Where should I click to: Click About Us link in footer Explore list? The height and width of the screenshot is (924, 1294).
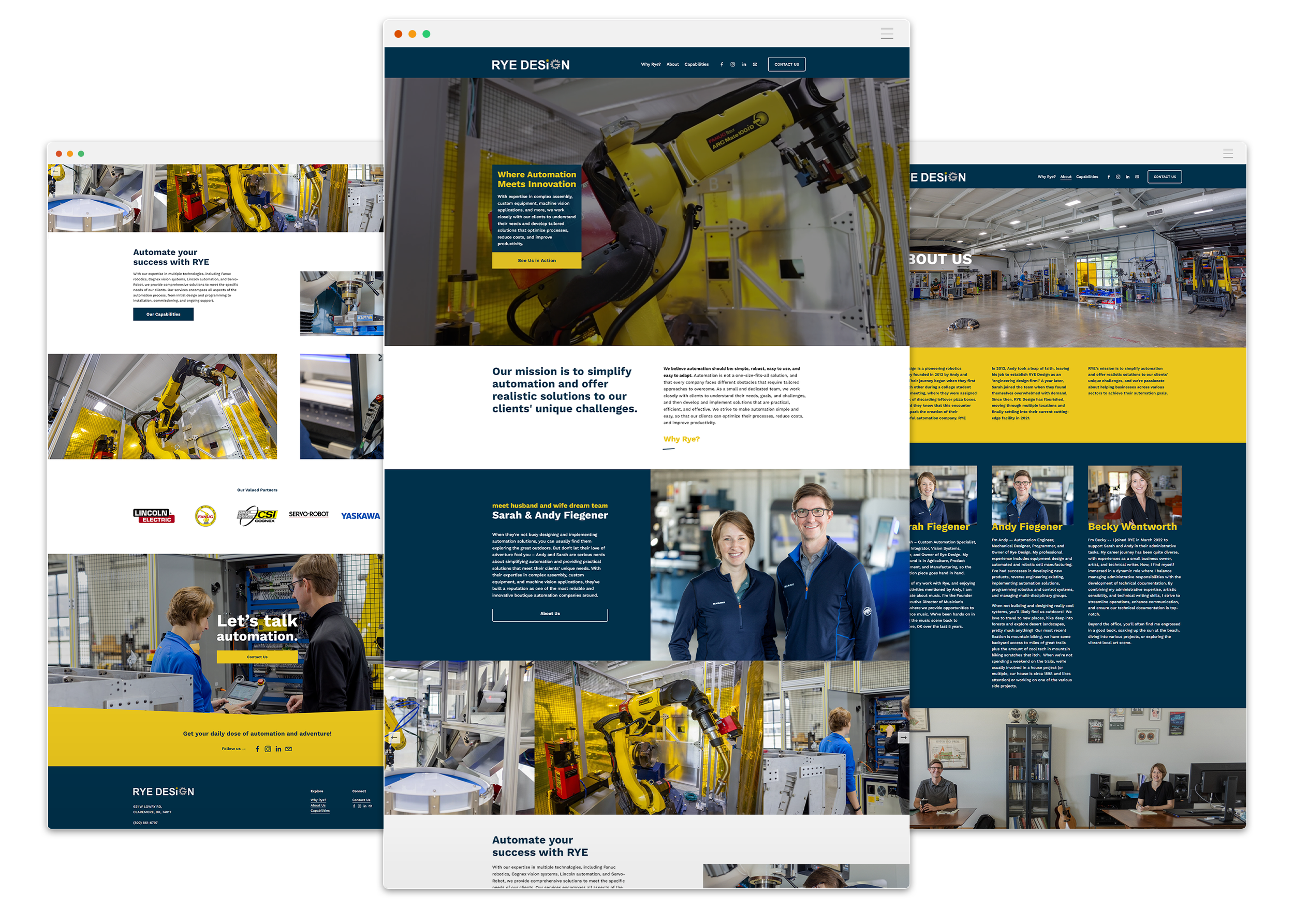[318, 805]
